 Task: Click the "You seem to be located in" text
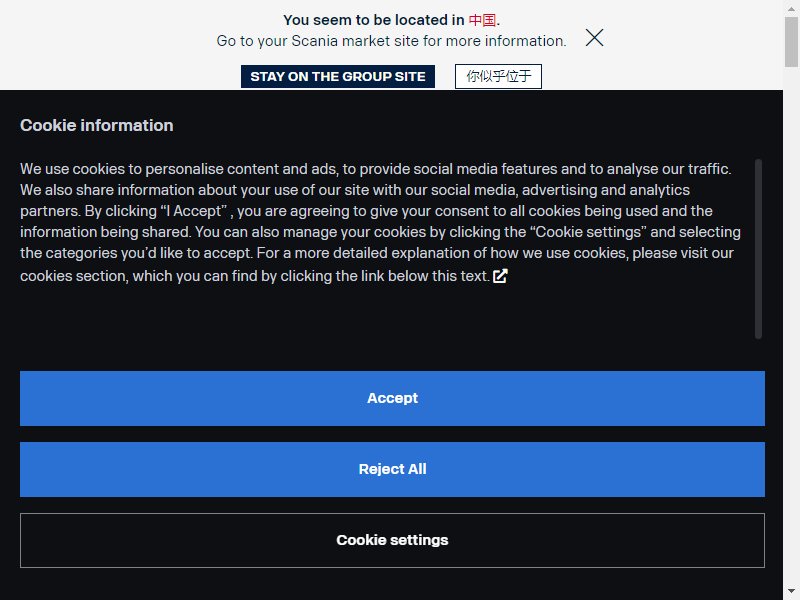click(x=374, y=20)
